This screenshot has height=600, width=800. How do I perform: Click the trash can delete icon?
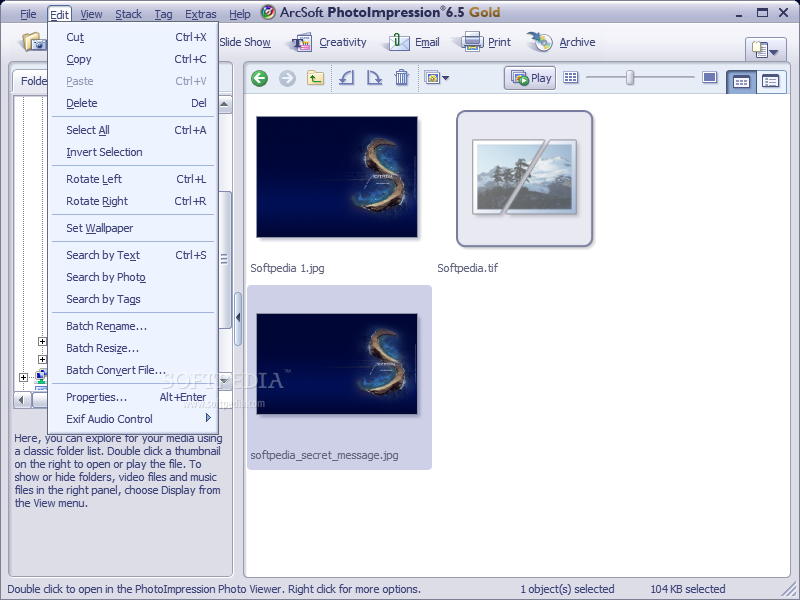tap(402, 78)
